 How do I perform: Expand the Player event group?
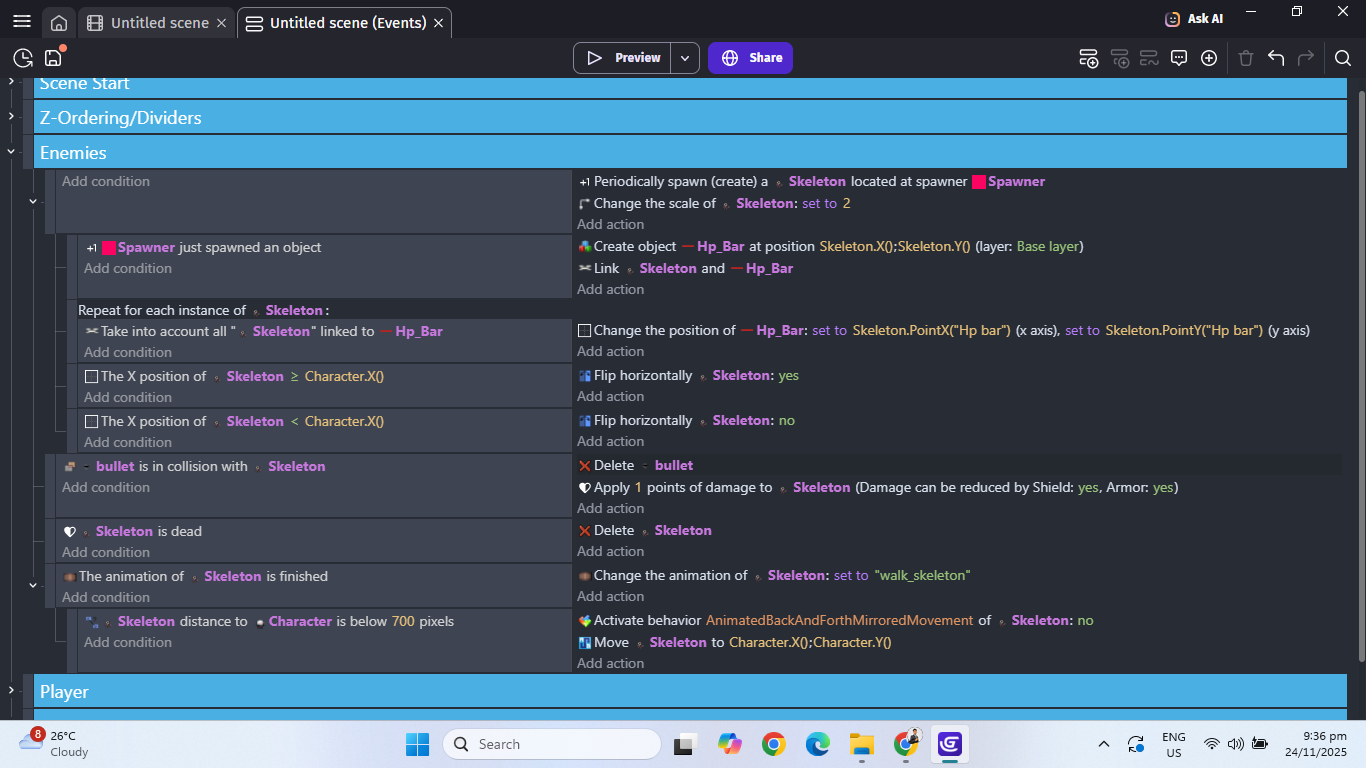coord(11,691)
